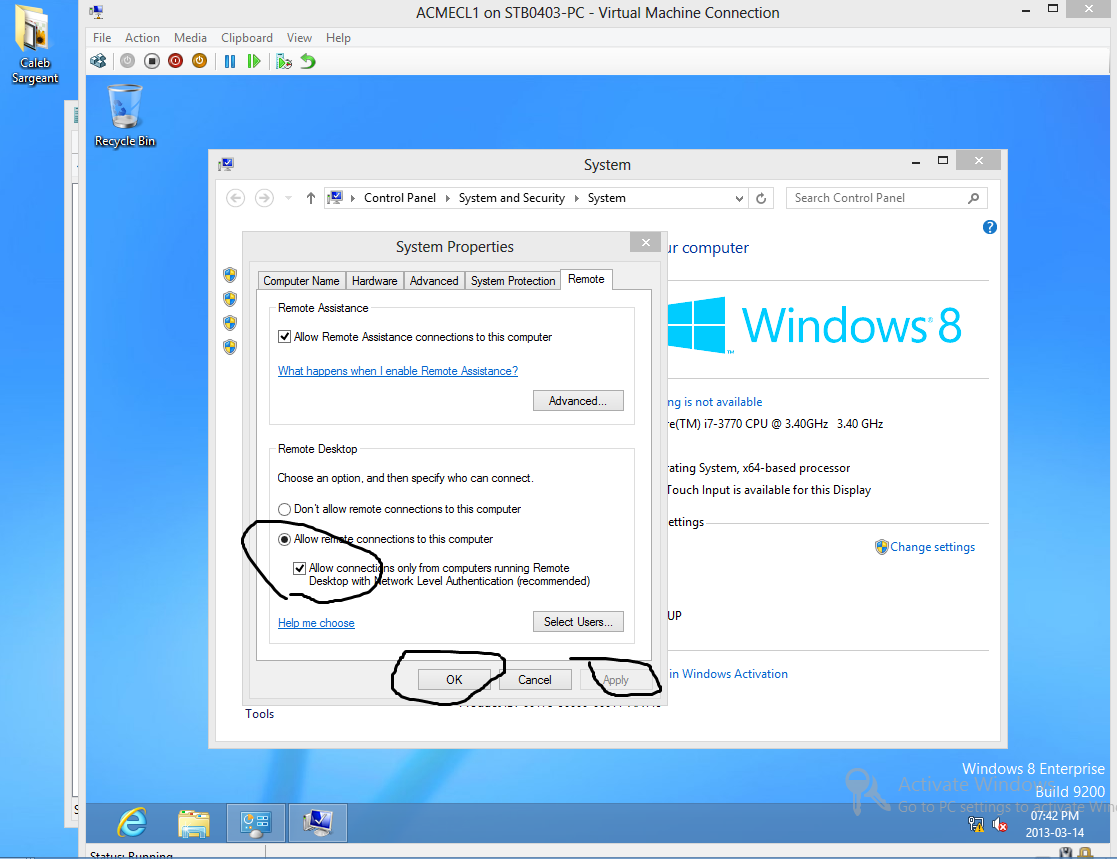Screen dimensions: 1117x859
Task: Select the Remote tab
Action: tap(586, 279)
